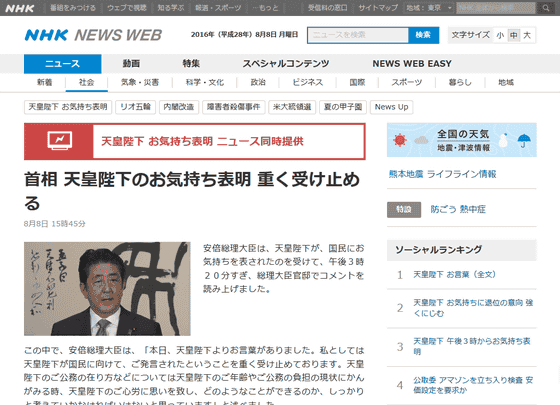
Task: Click the gray 特設 badge
Action: point(404,210)
